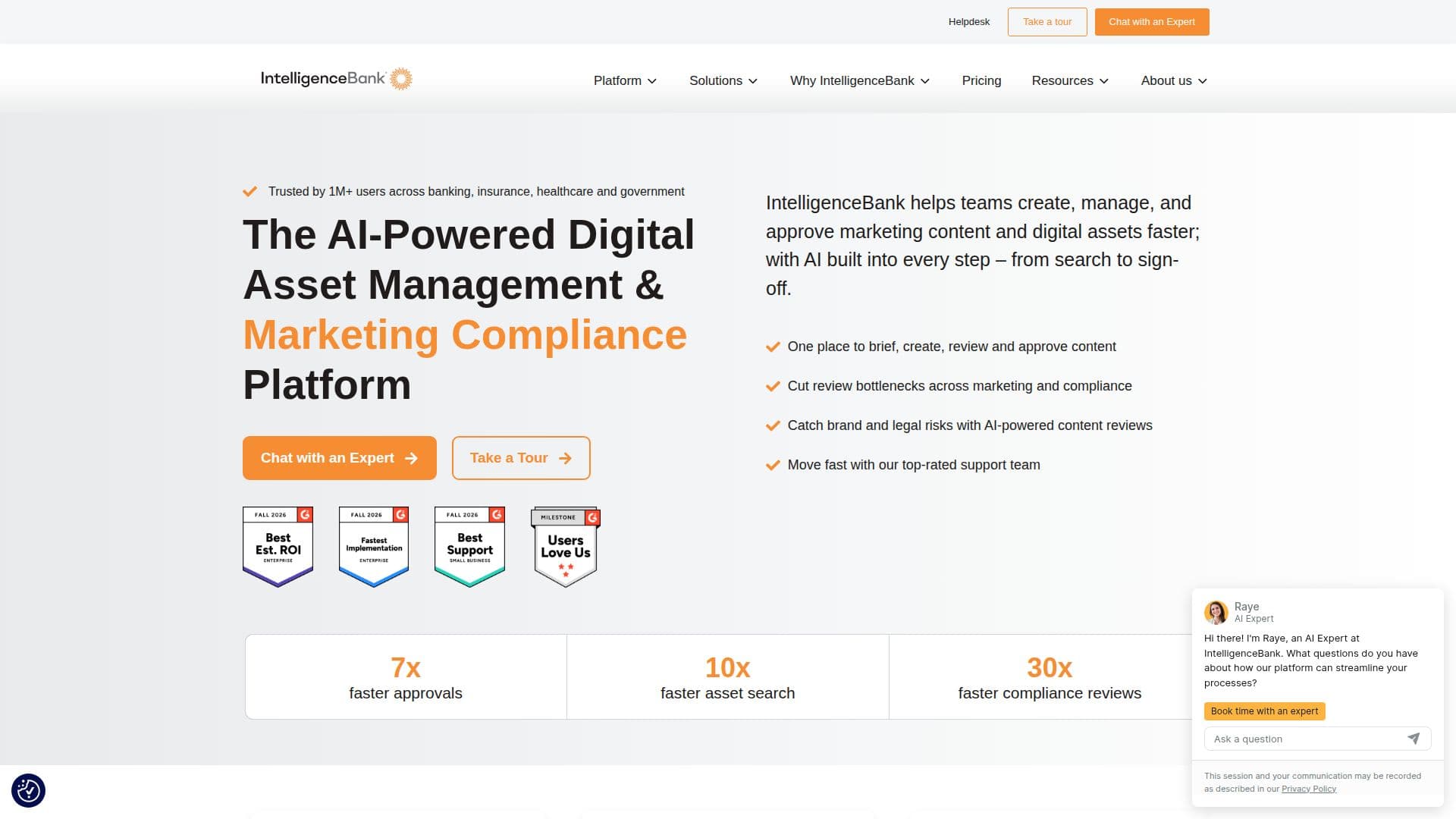This screenshot has width=1456, height=819.
Task: Click 'Move fast with our top-rated' text
Action: point(914,465)
